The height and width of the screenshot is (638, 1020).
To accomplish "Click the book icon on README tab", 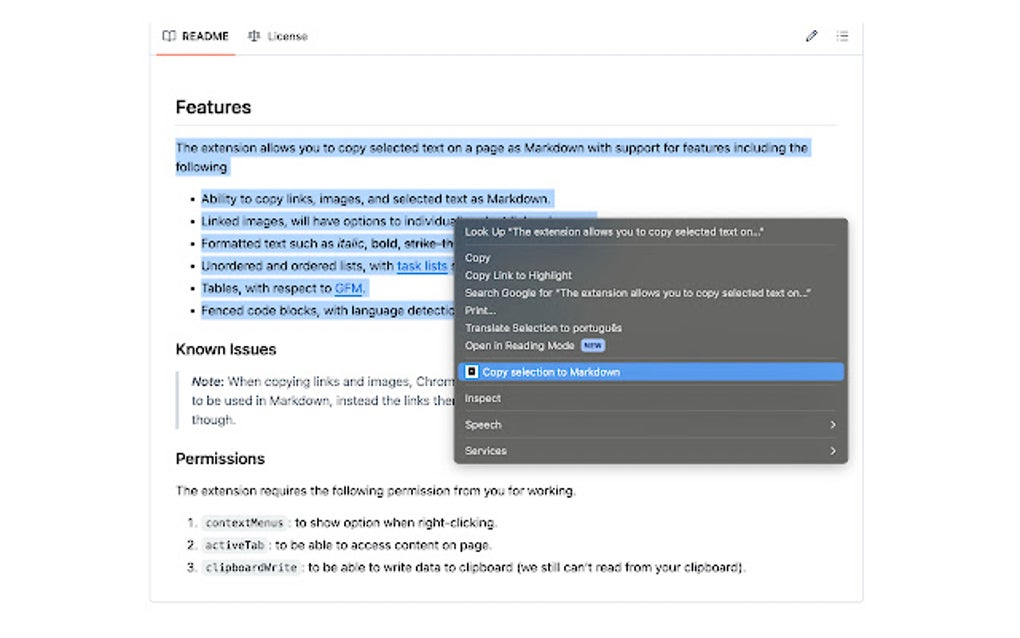I will coord(169,36).
